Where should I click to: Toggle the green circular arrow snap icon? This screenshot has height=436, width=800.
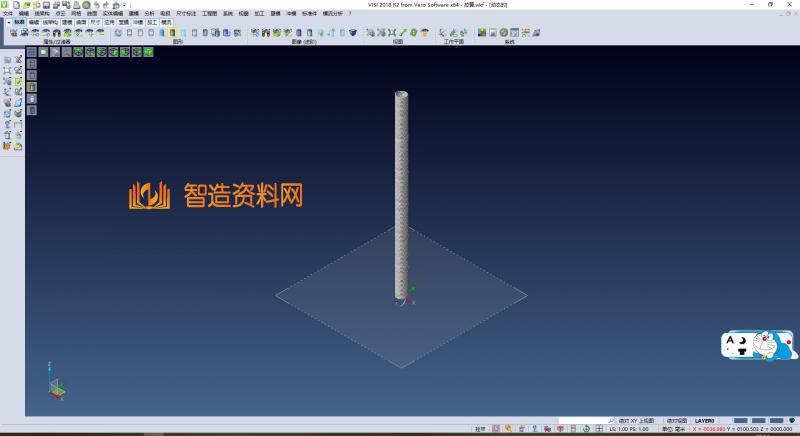click(586, 429)
